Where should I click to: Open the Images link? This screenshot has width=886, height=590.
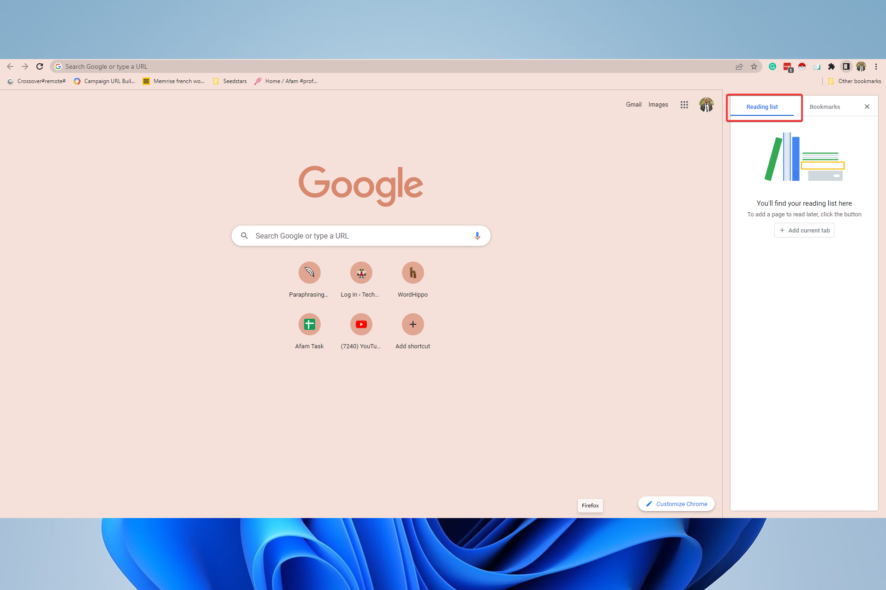coord(658,105)
